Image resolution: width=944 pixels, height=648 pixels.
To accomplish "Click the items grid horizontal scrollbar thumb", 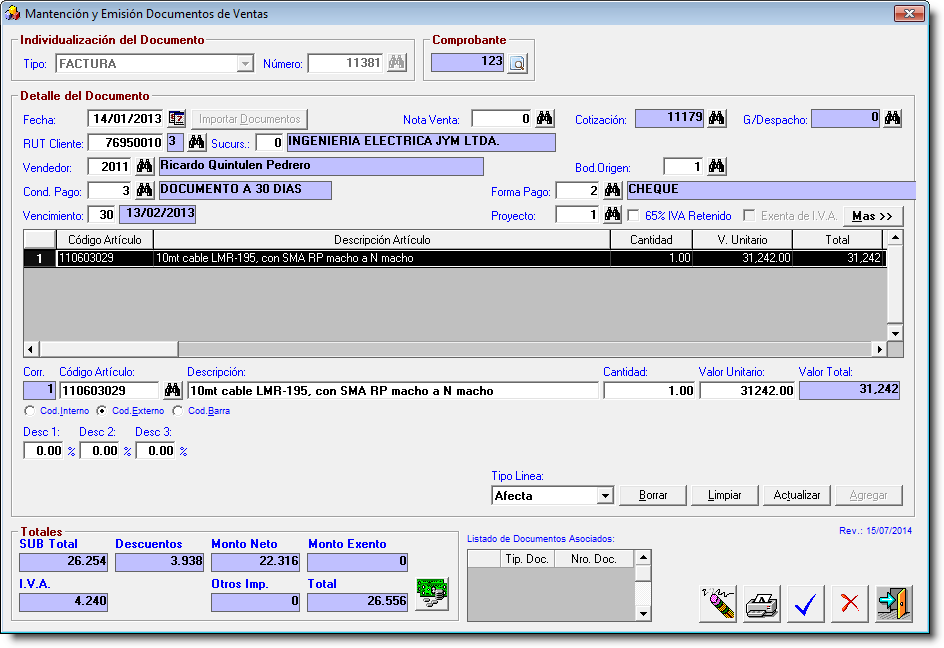I will click(109, 349).
